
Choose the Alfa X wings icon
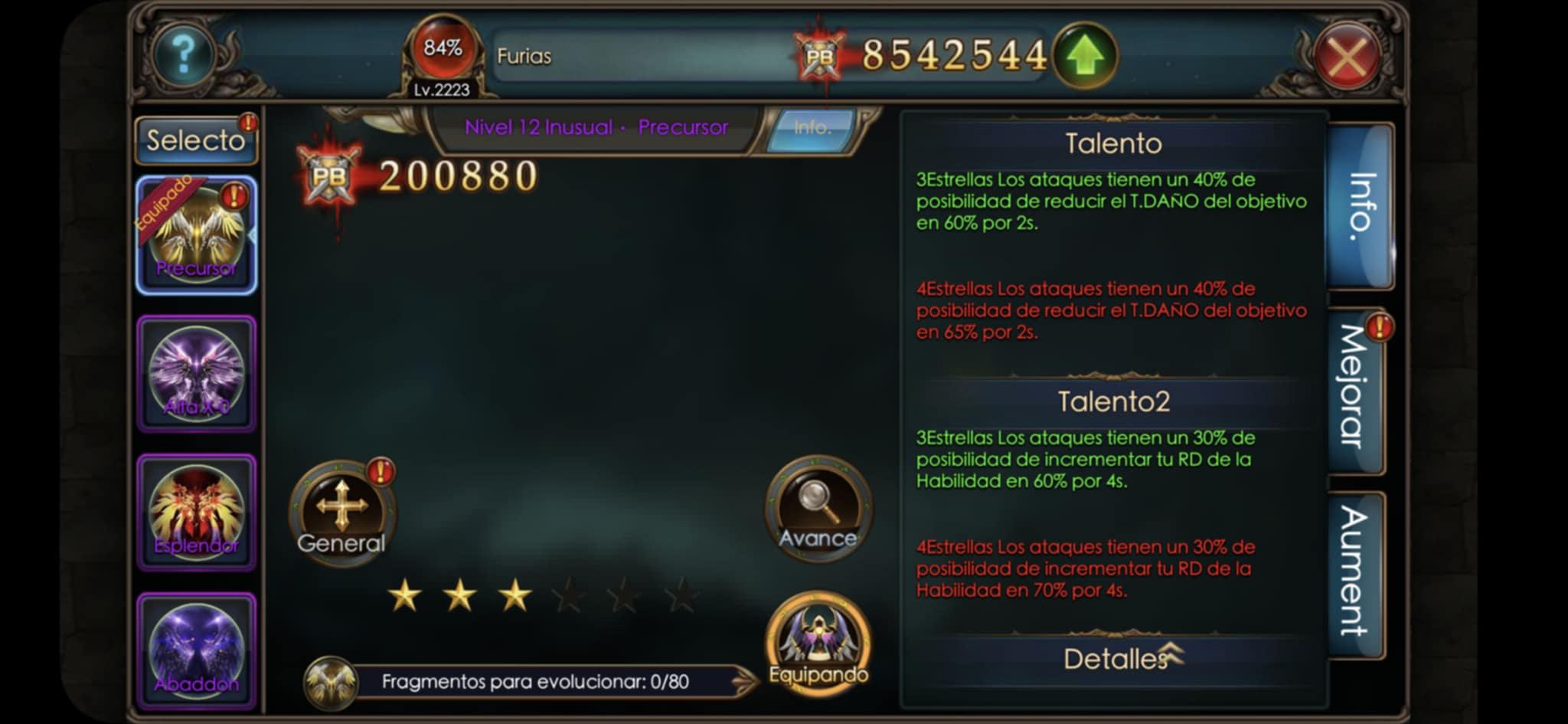197,373
